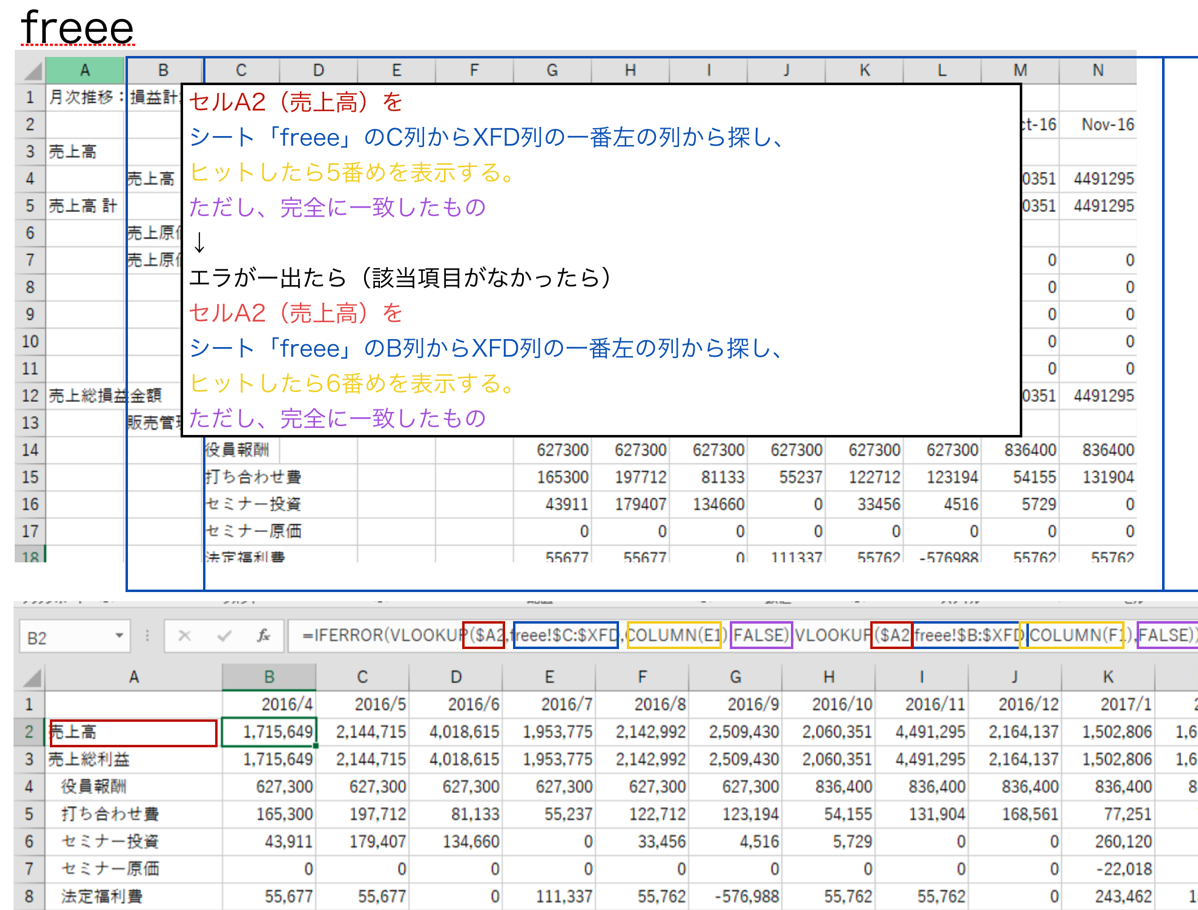
Task: Click value 4,018,615 in row 2 of lower sheet
Action: pyautogui.click(x=455, y=732)
